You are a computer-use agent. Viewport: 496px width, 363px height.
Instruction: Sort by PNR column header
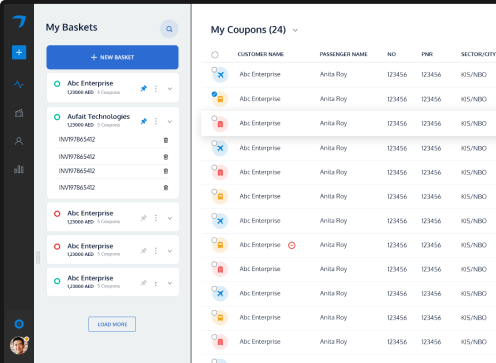click(427, 54)
